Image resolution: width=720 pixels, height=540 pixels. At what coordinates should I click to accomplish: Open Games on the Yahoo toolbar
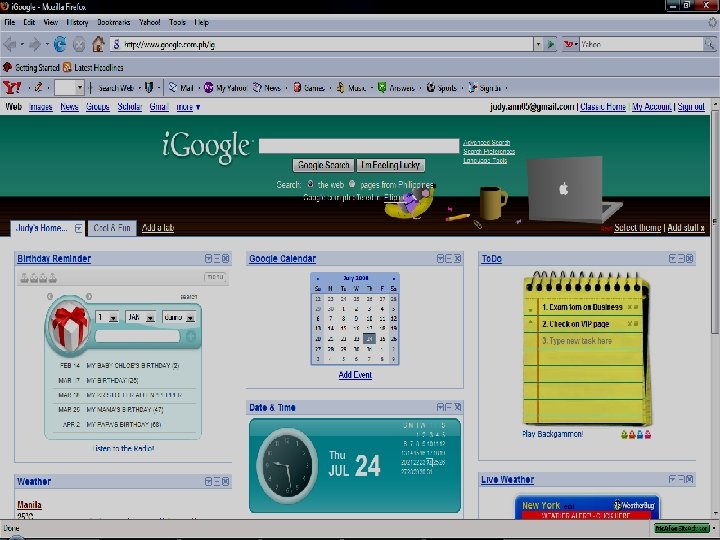click(309, 88)
